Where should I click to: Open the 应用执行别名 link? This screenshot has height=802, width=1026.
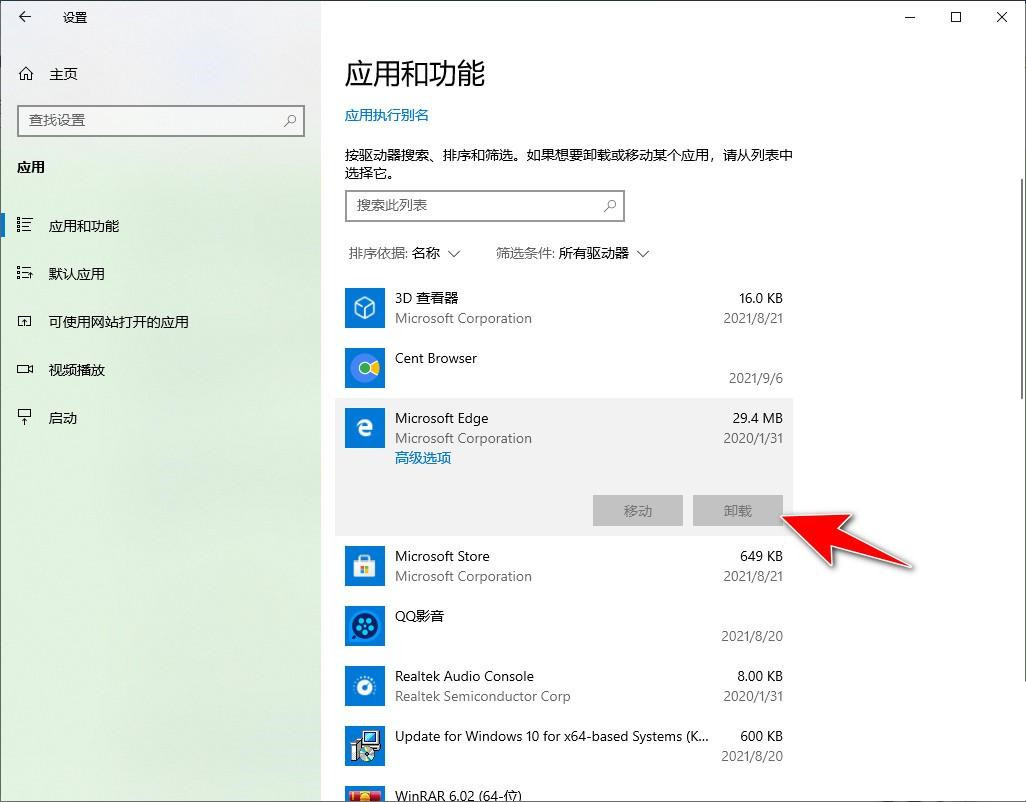pos(387,115)
